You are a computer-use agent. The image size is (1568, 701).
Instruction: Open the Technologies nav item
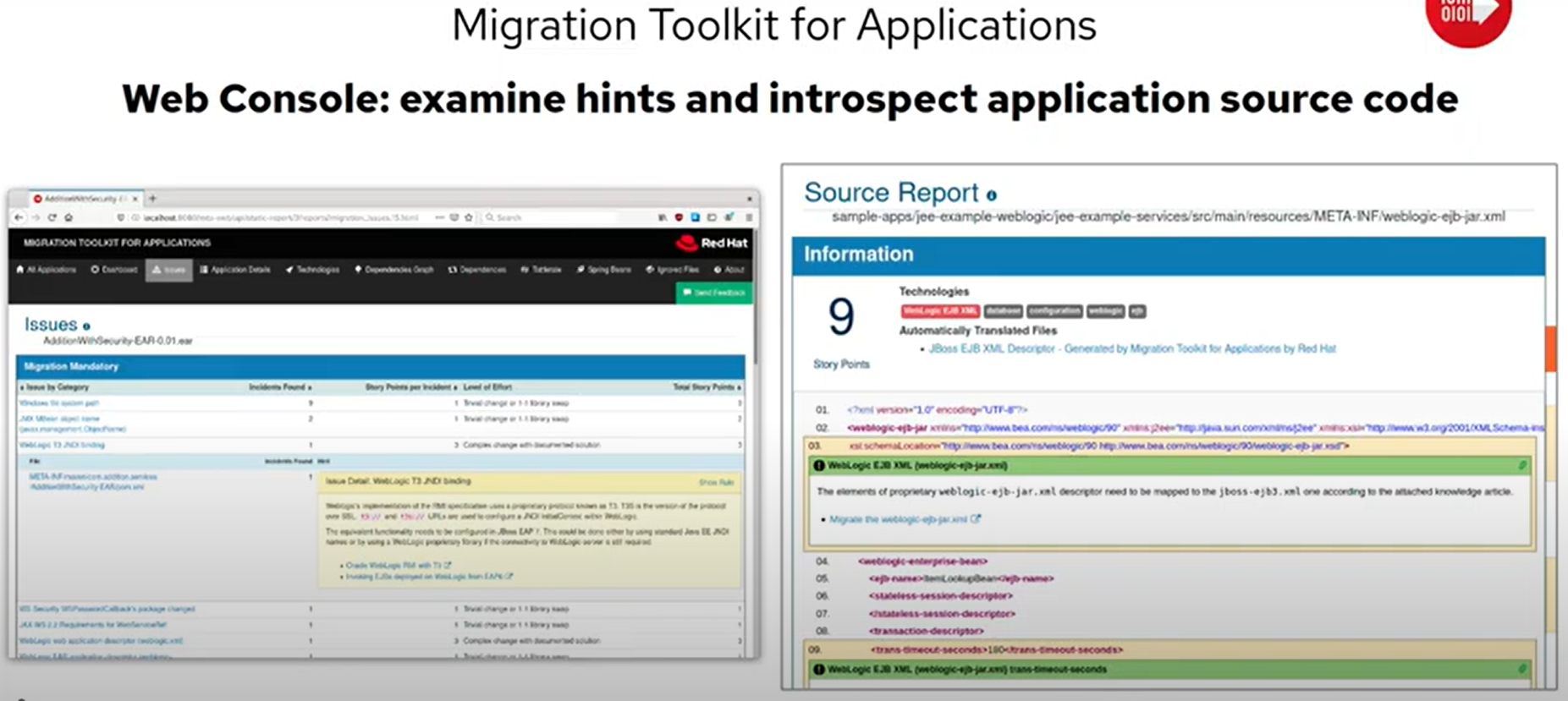click(312, 270)
